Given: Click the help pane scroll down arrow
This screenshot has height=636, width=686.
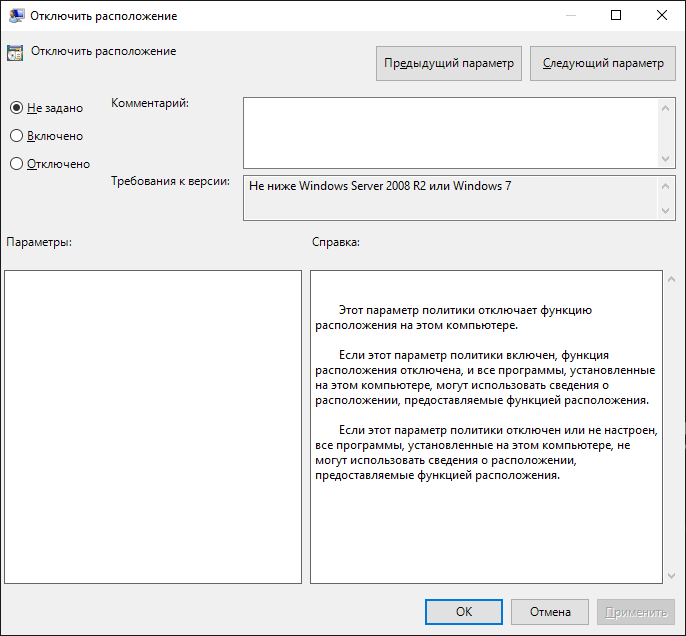Looking at the screenshot, I should point(672,576).
